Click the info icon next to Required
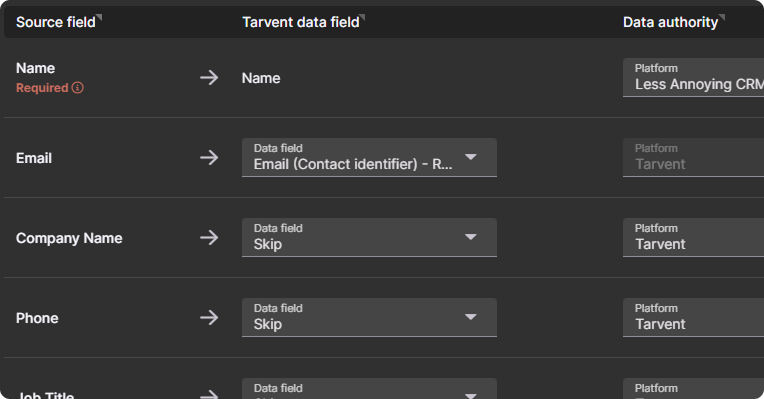Viewport: 764px width, 399px height. point(77,88)
